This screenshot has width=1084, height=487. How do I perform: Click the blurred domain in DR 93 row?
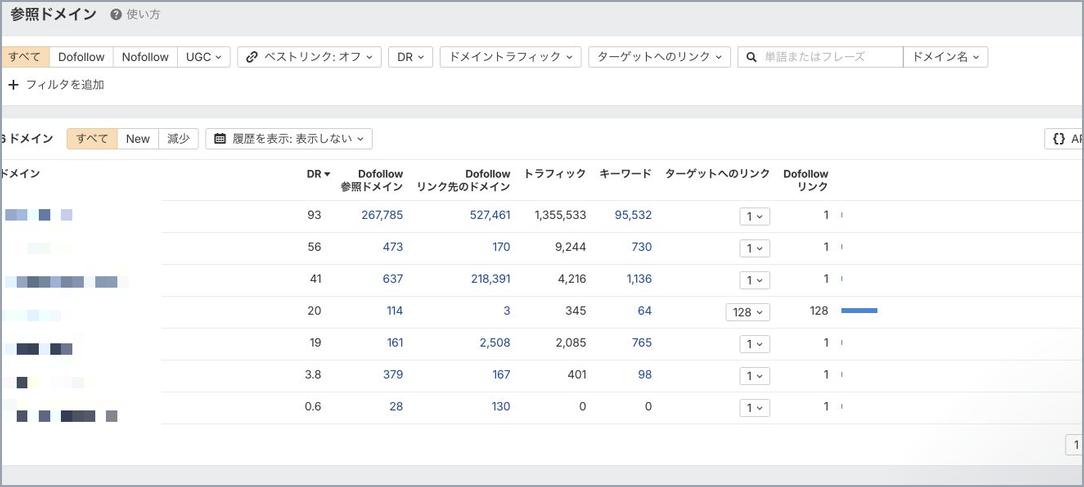point(38,215)
